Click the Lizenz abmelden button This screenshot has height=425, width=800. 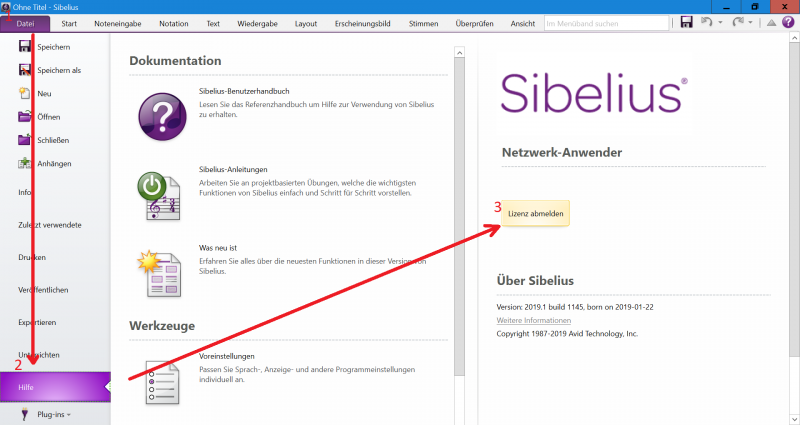pyautogui.click(x=535, y=213)
